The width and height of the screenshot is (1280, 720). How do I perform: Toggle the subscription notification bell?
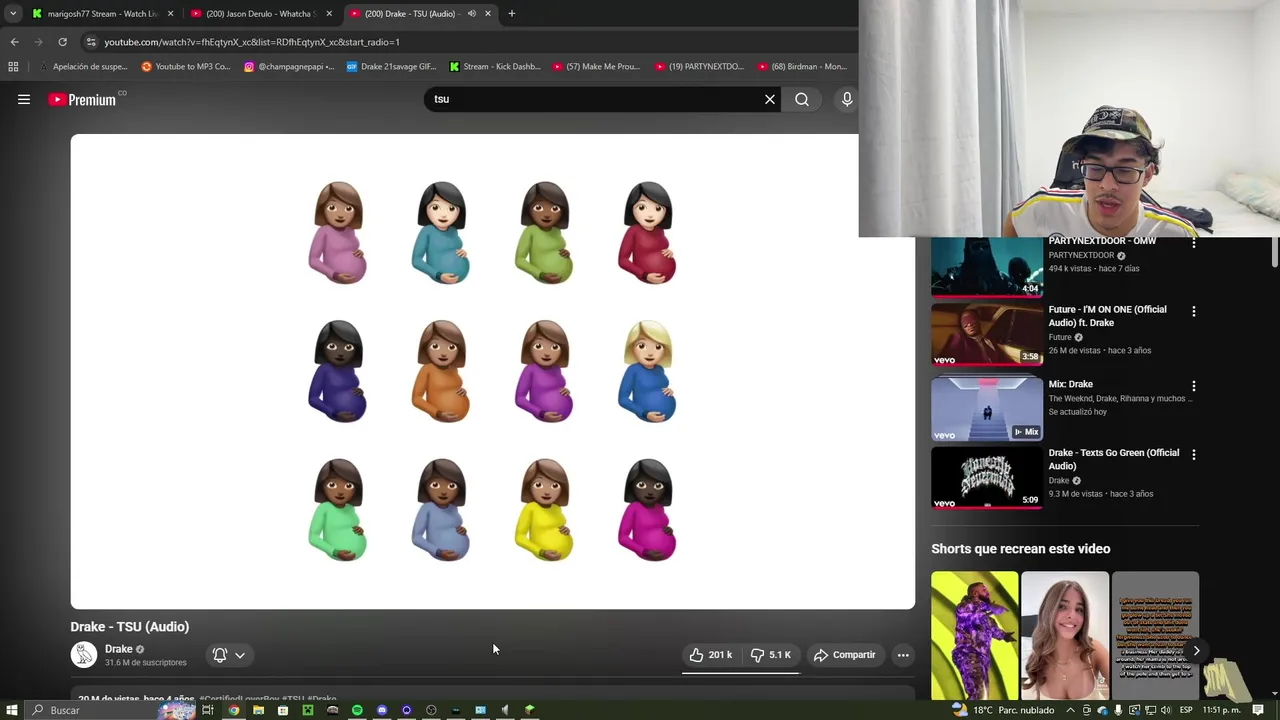click(220, 655)
